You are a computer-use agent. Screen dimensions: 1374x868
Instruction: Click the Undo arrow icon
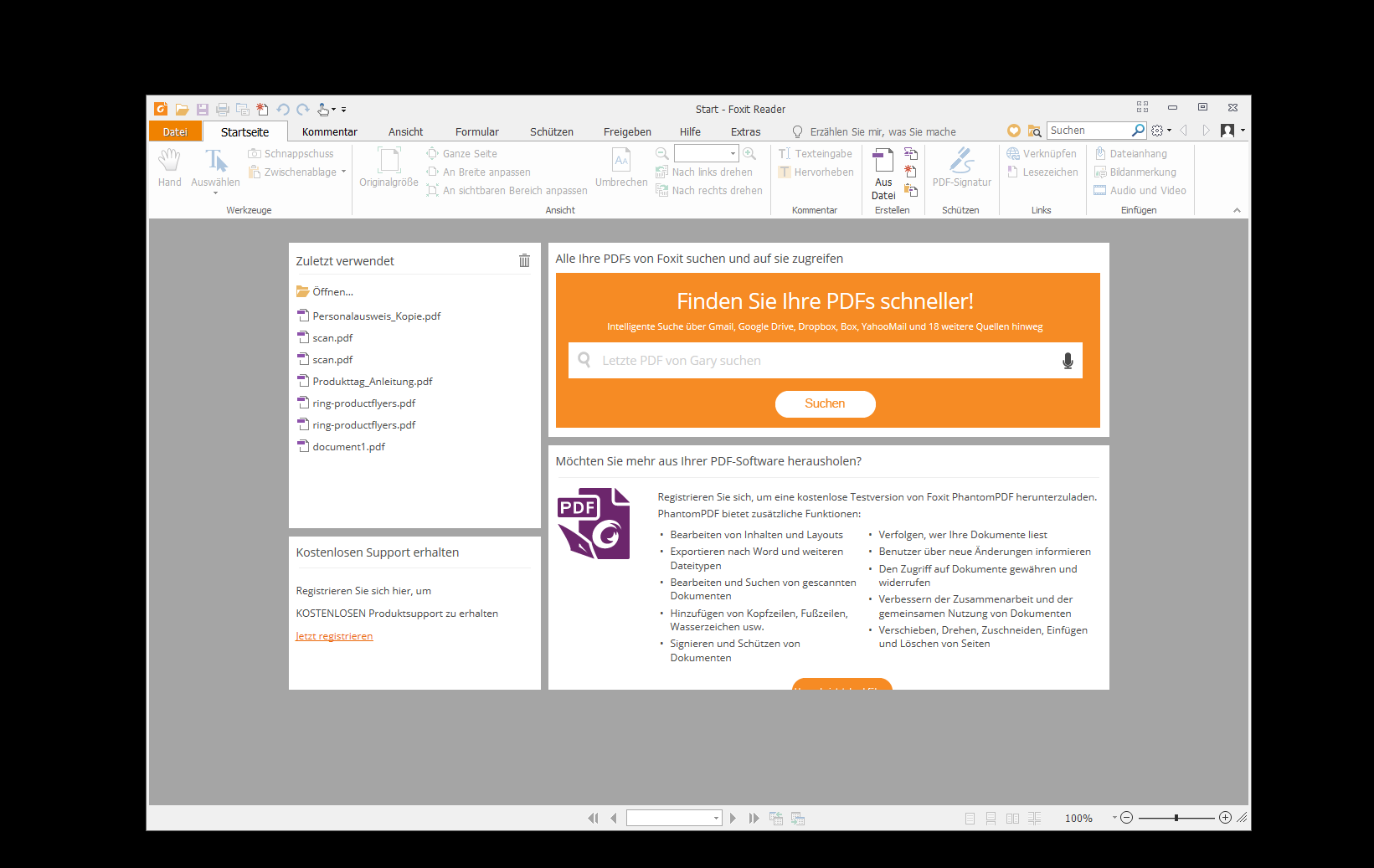[283, 110]
